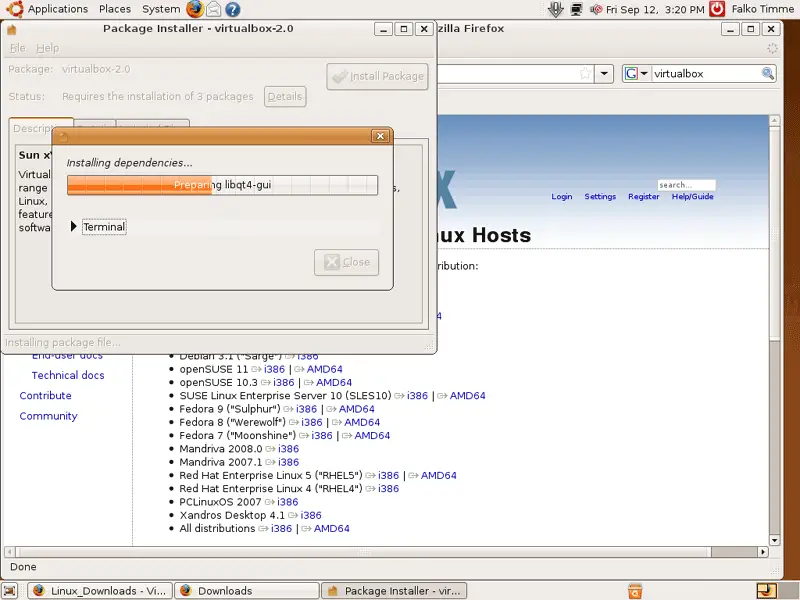Open the update notifier tray icon

[x=556, y=9]
